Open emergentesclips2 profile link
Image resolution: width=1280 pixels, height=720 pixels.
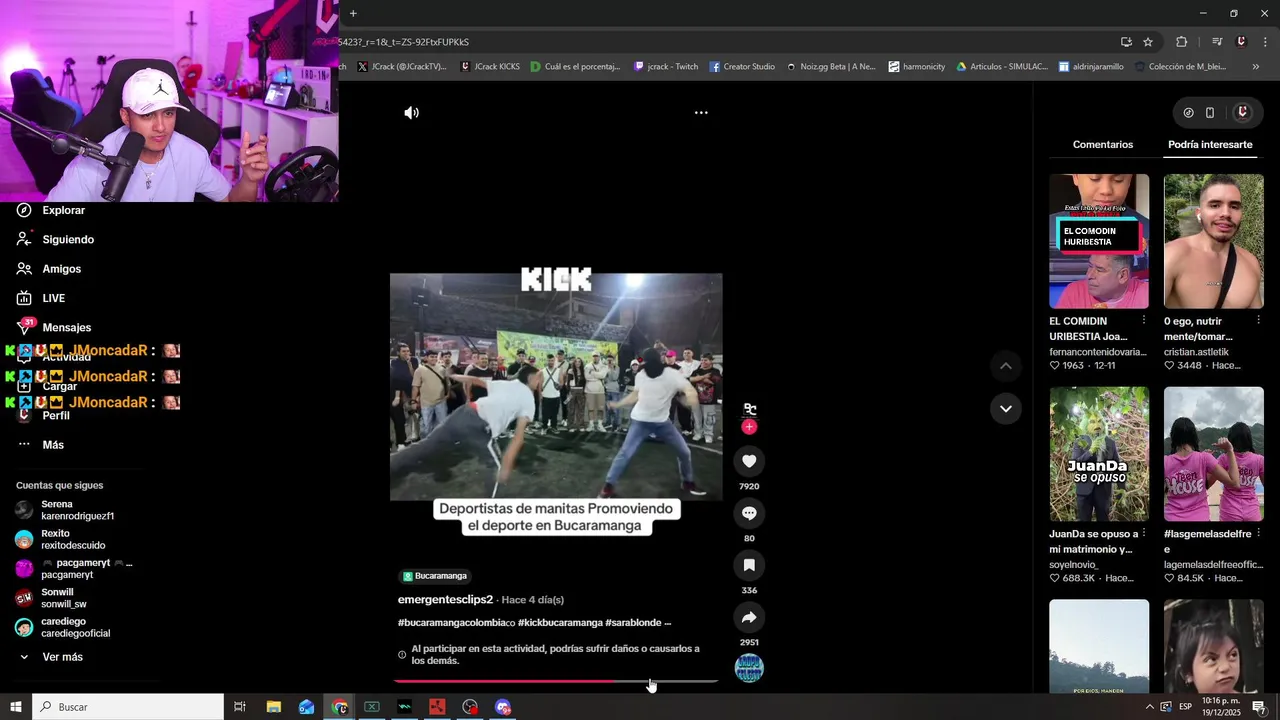click(x=445, y=600)
